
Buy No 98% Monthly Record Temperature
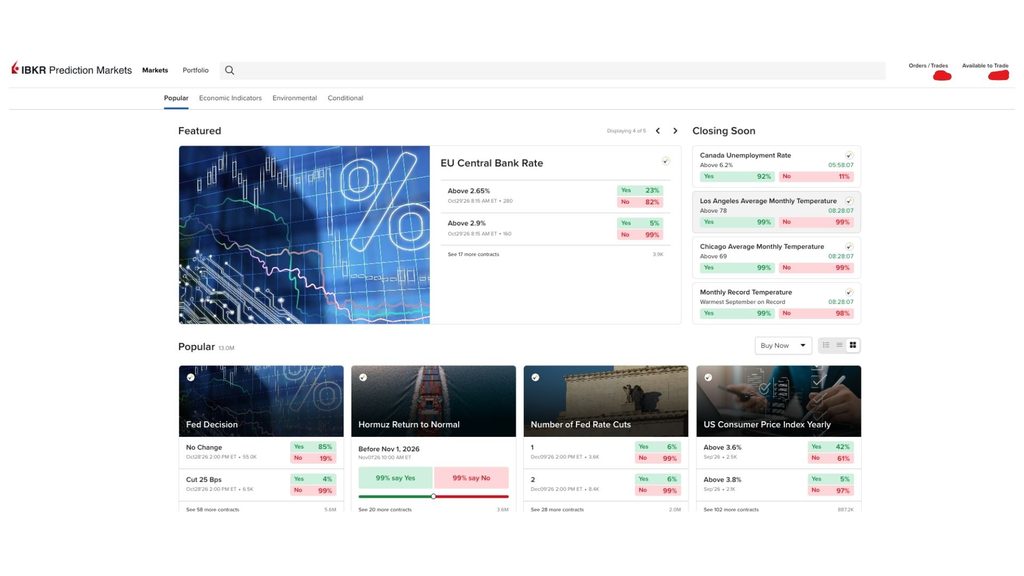(816, 313)
